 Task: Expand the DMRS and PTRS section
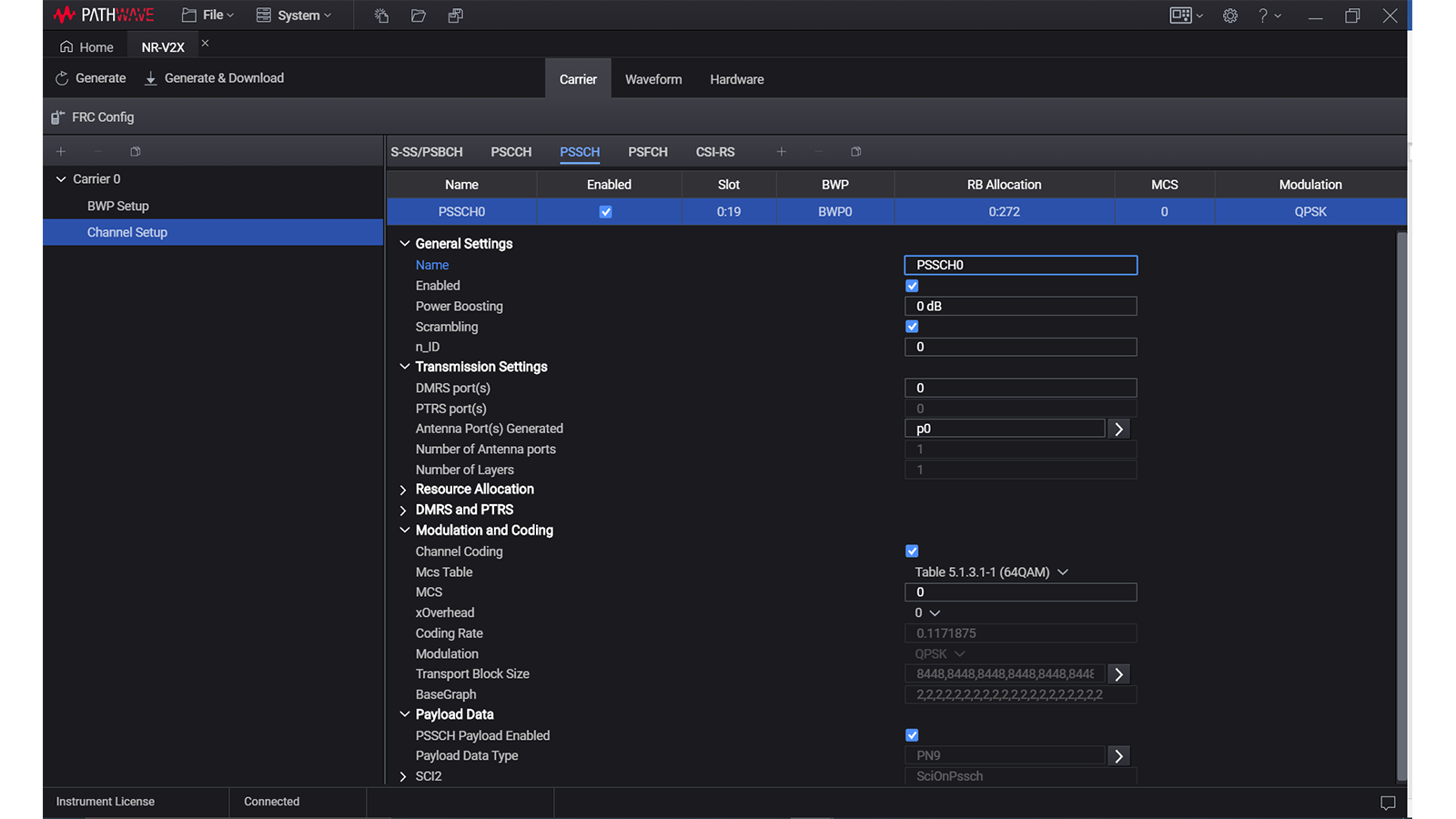point(403,511)
